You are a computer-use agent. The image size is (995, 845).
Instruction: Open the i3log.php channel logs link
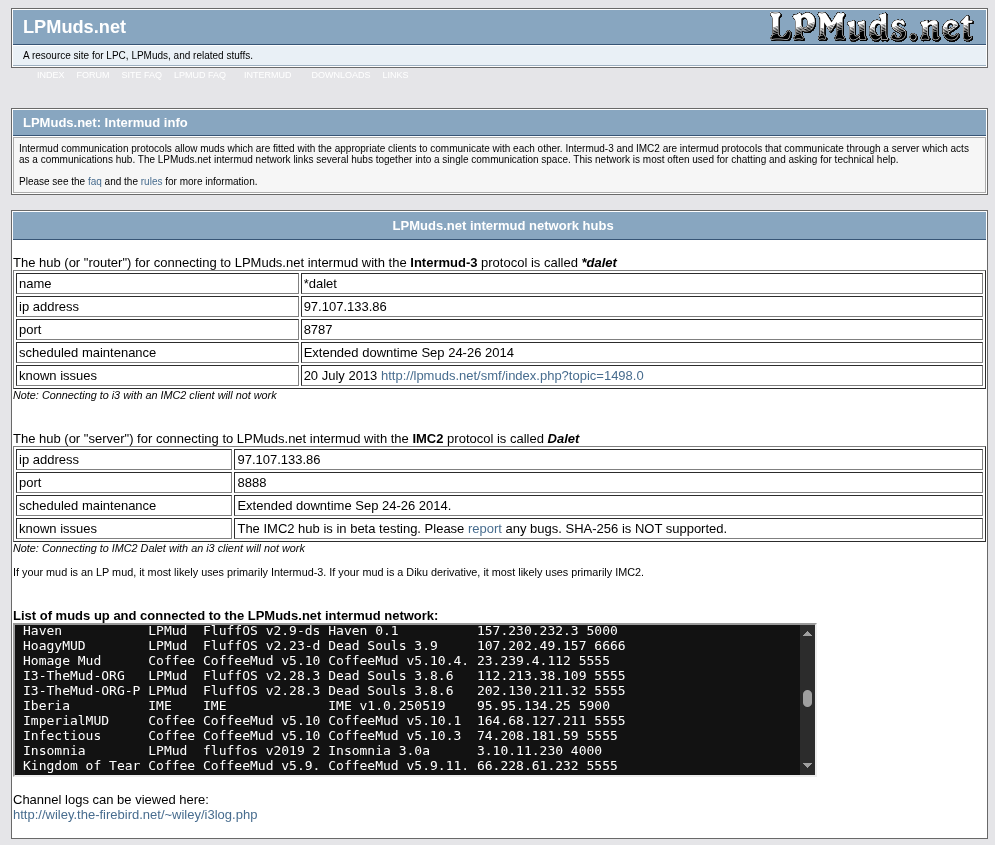point(135,814)
